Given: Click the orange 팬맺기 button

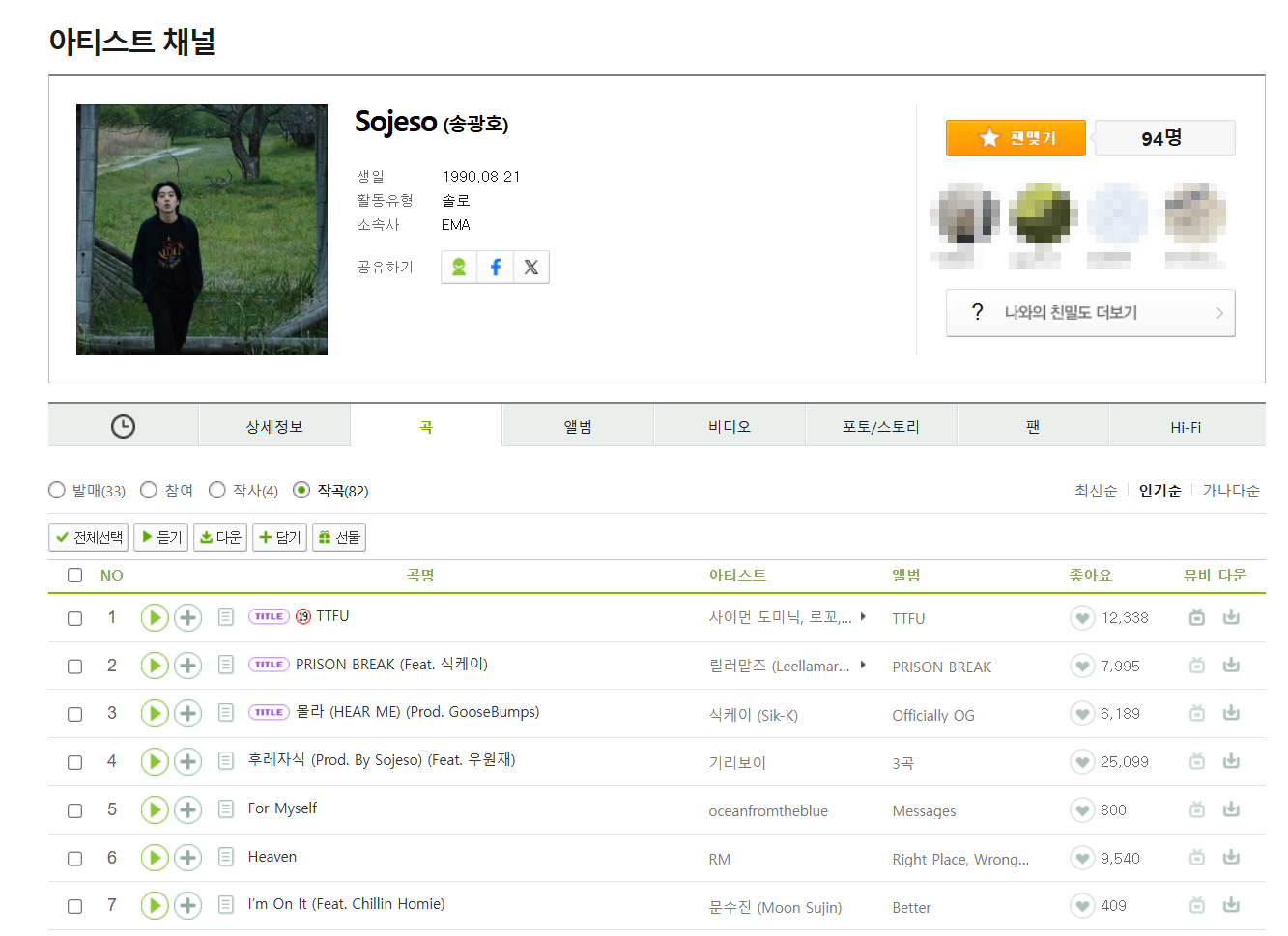Looking at the screenshot, I should tap(1016, 138).
